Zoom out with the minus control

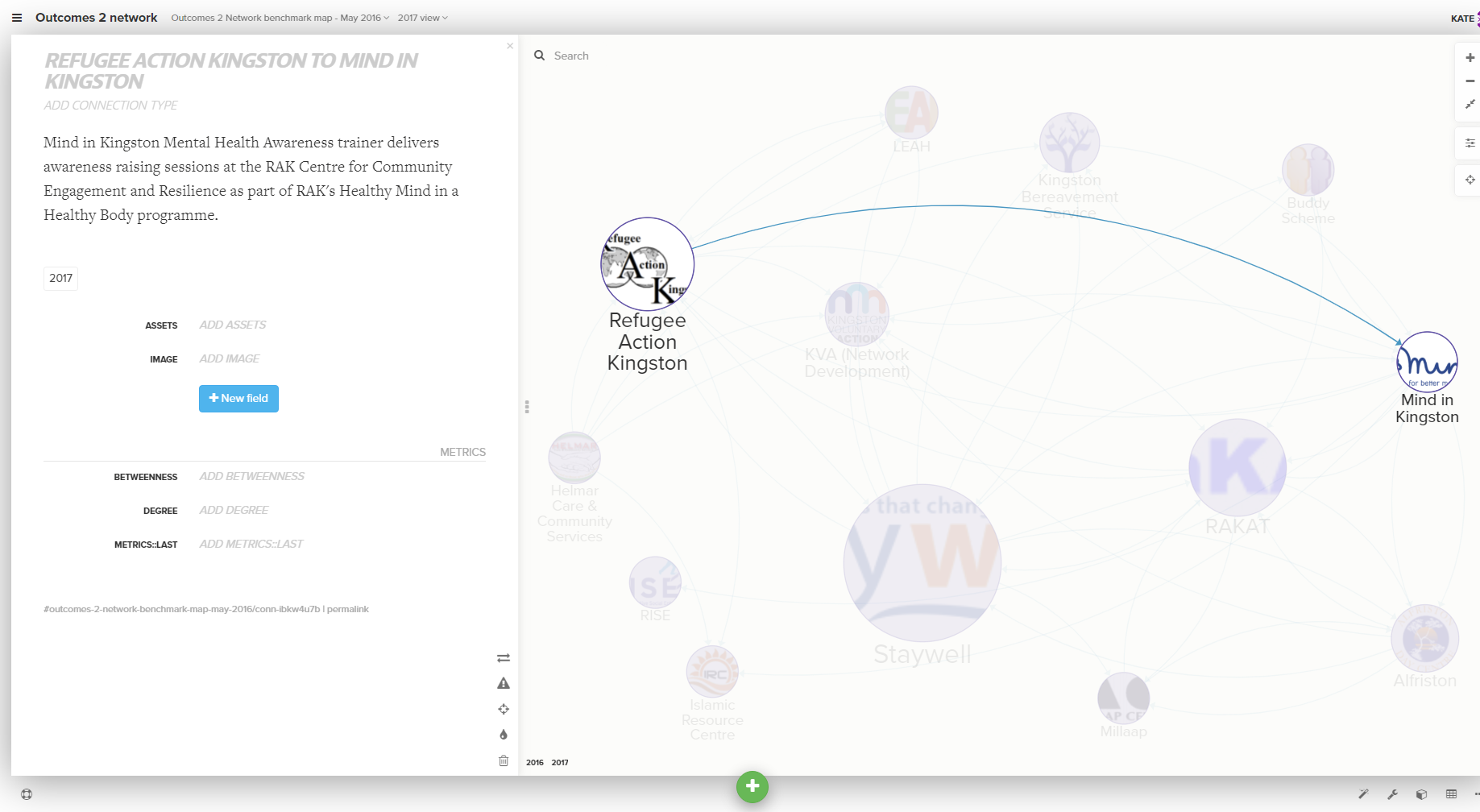coord(1470,81)
